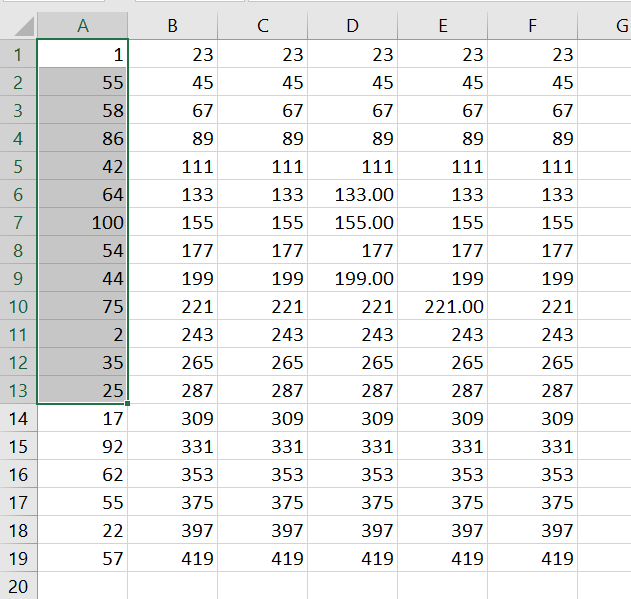Click cell A7 with value 100
The height and width of the screenshot is (599, 631).
pyautogui.click(x=82, y=223)
